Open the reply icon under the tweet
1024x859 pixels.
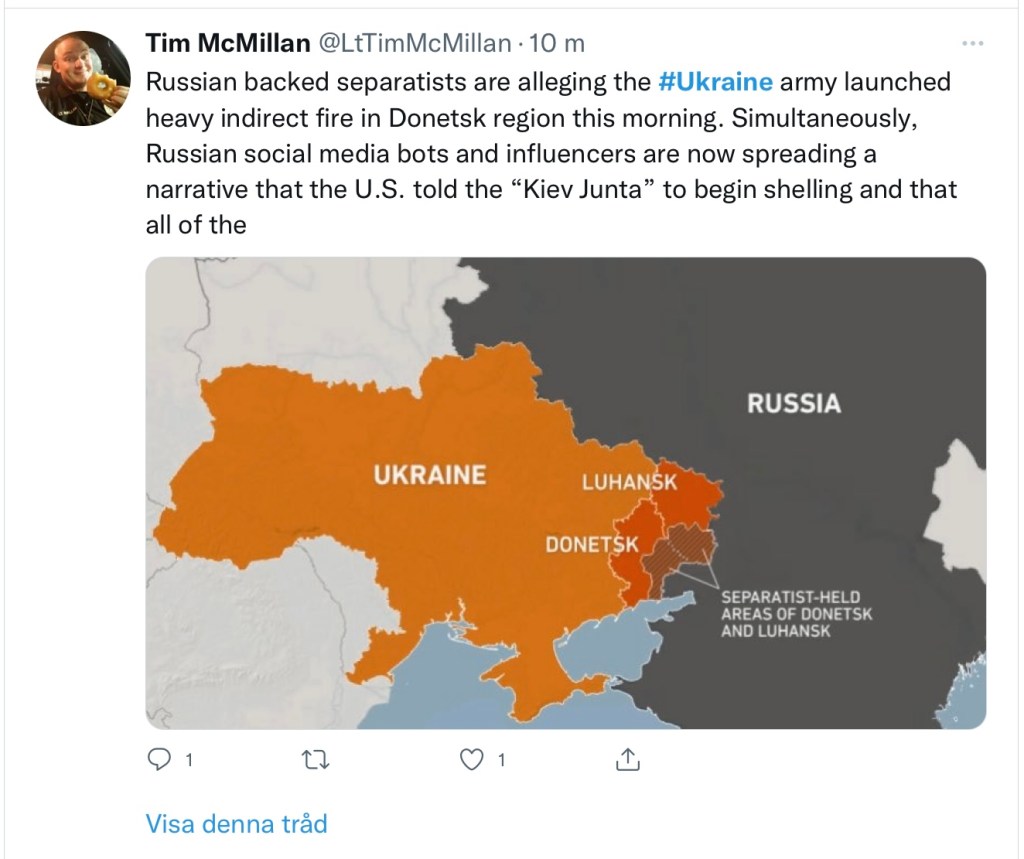coord(159,761)
